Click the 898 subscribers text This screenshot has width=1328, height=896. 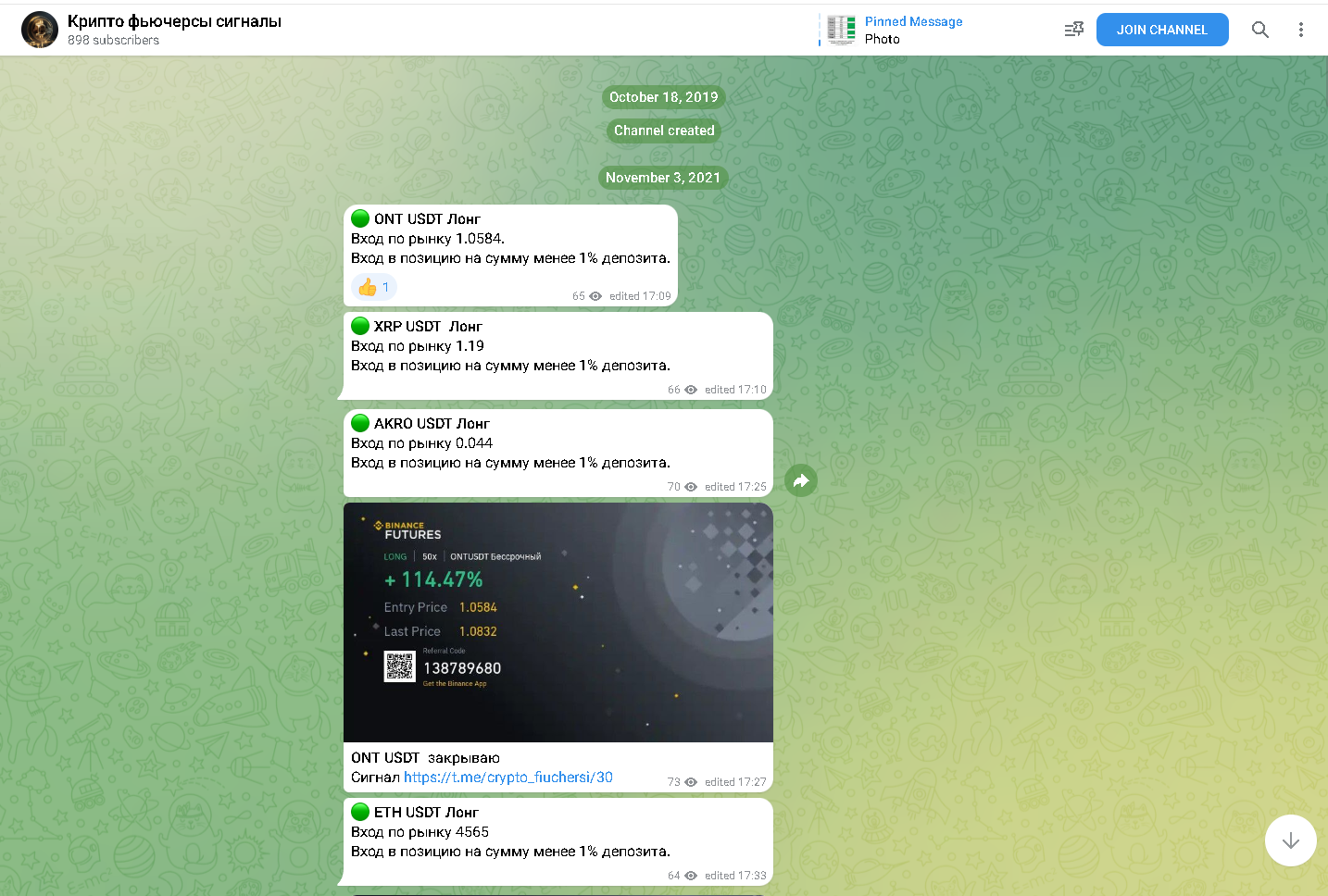tap(113, 40)
